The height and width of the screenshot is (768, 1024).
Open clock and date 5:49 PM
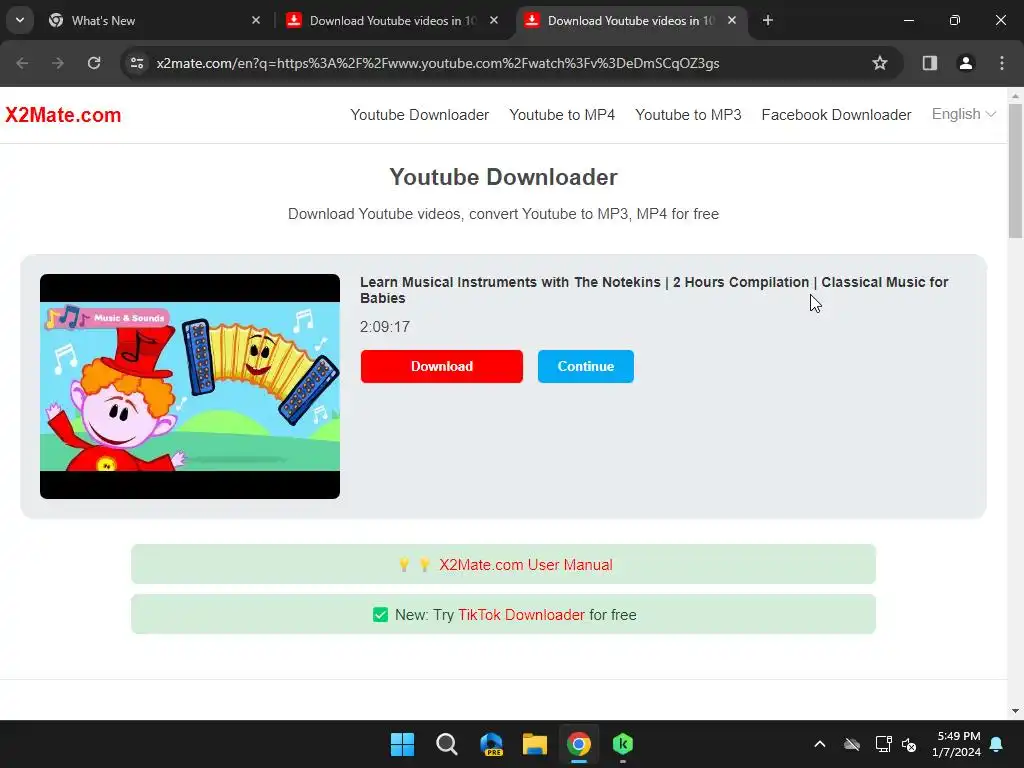(957, 744)
